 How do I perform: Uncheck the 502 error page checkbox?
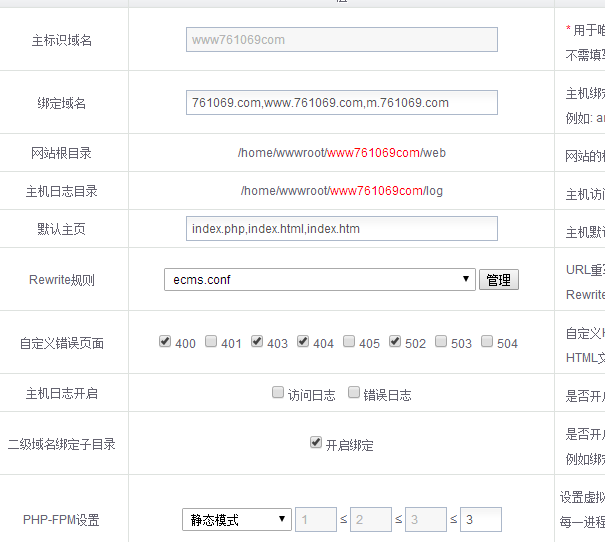click(395, 342)
